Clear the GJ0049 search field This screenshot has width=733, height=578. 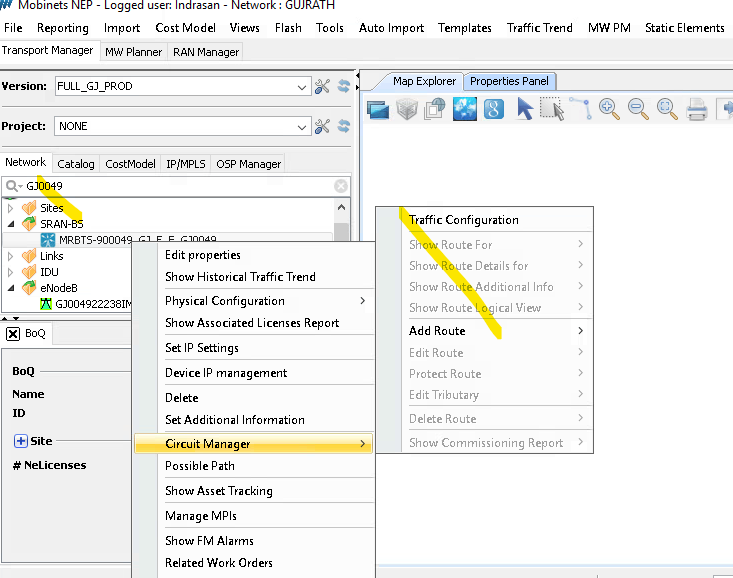(341, 186)
